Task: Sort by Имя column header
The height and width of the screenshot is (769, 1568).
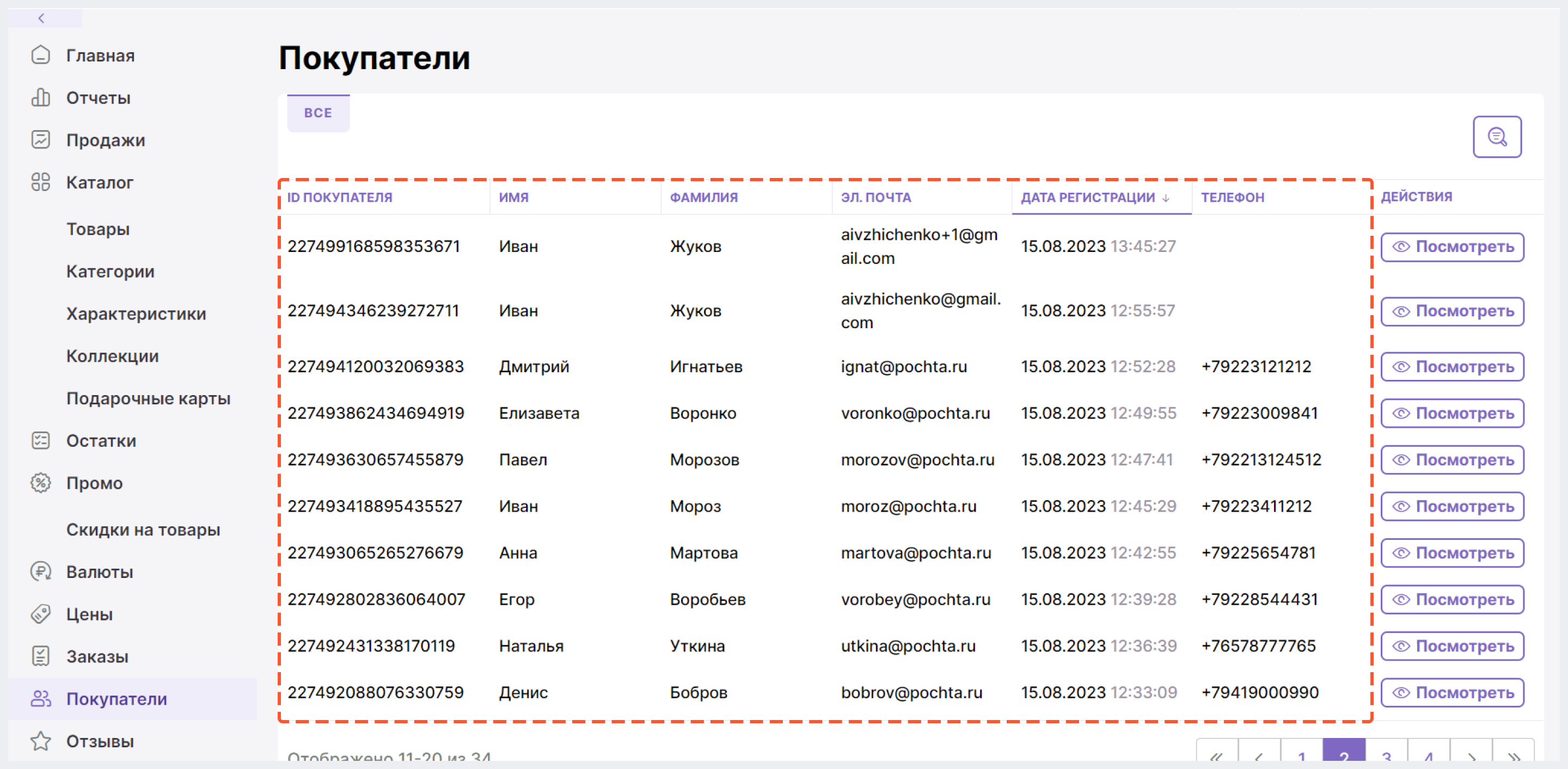Action: click(514, 198)
